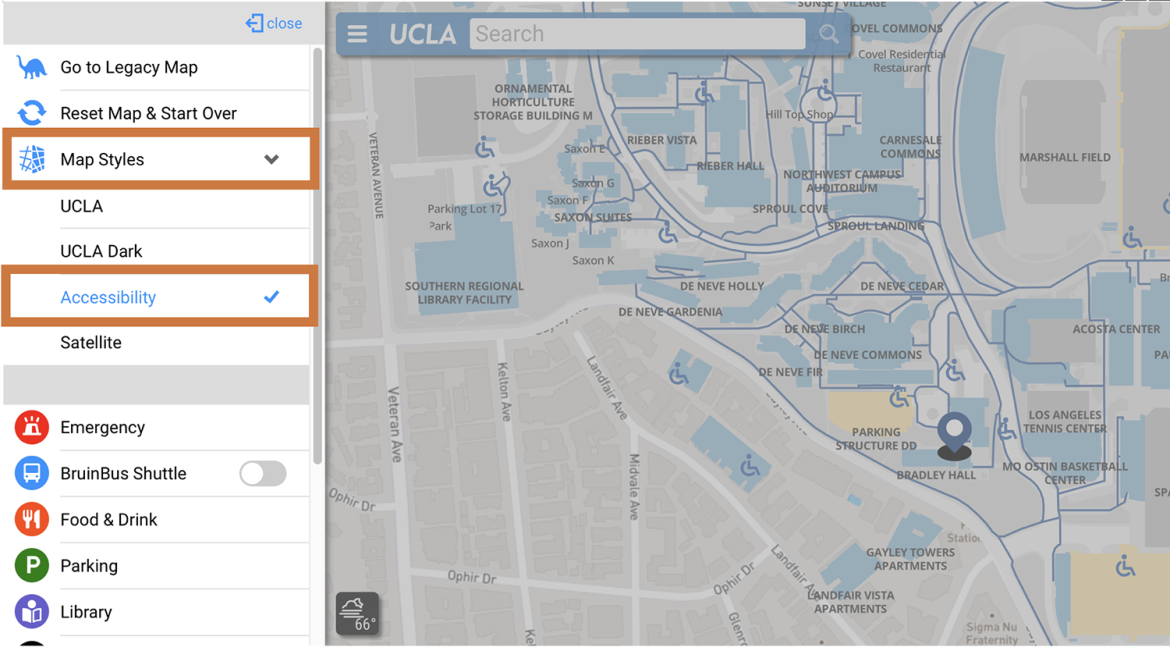This screenshot has height=658, width=1170.
Task: Click the side panel scrollbar
Action: [317, 256]
